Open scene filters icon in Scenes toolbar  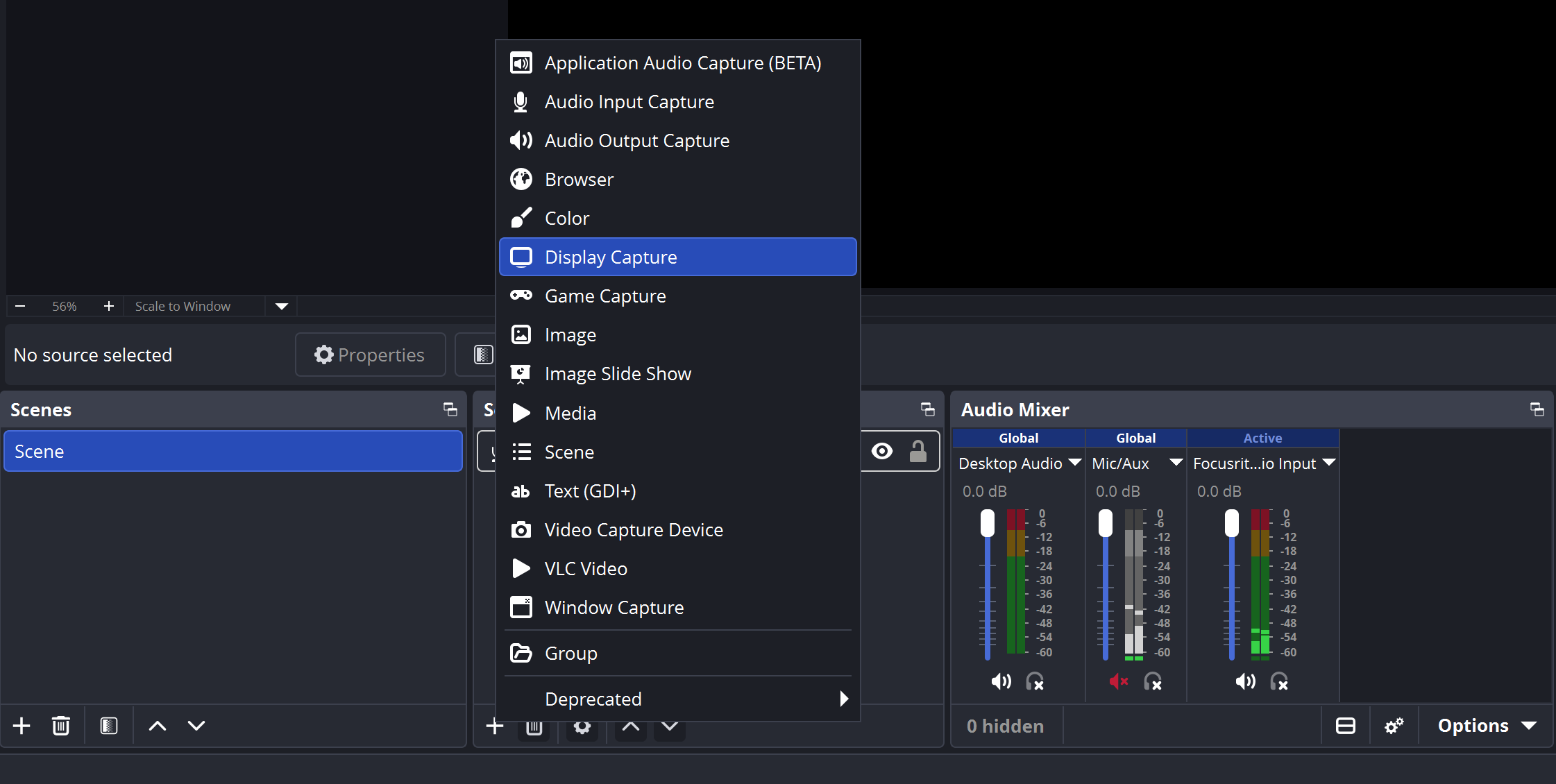[109, 726]
